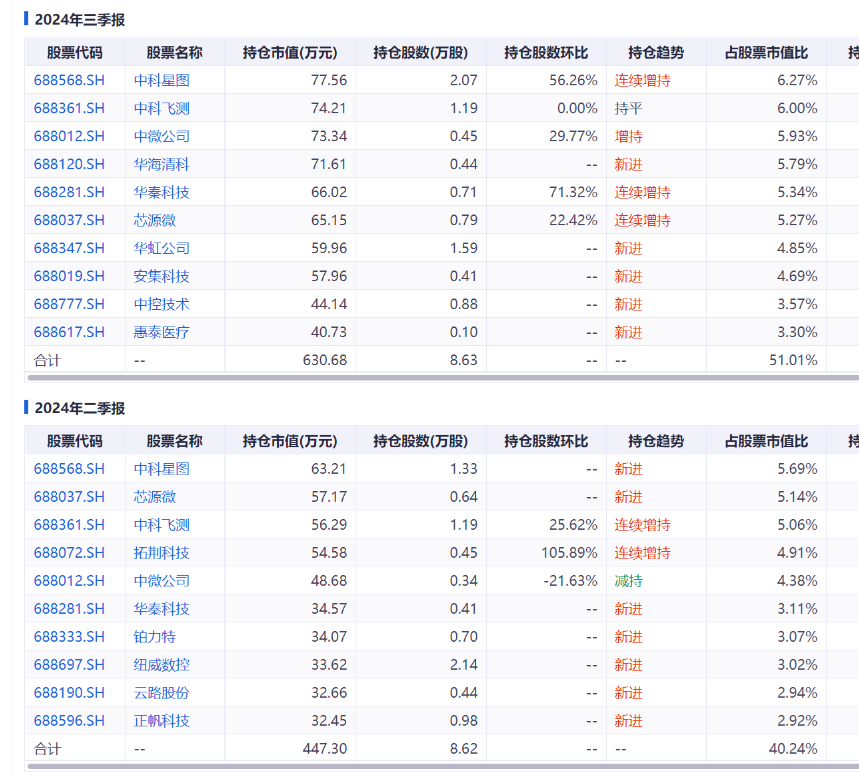Open stock code 688281.SH in 2024年二季报 table
Screen dimensions: 859x774
click(69, 609)
